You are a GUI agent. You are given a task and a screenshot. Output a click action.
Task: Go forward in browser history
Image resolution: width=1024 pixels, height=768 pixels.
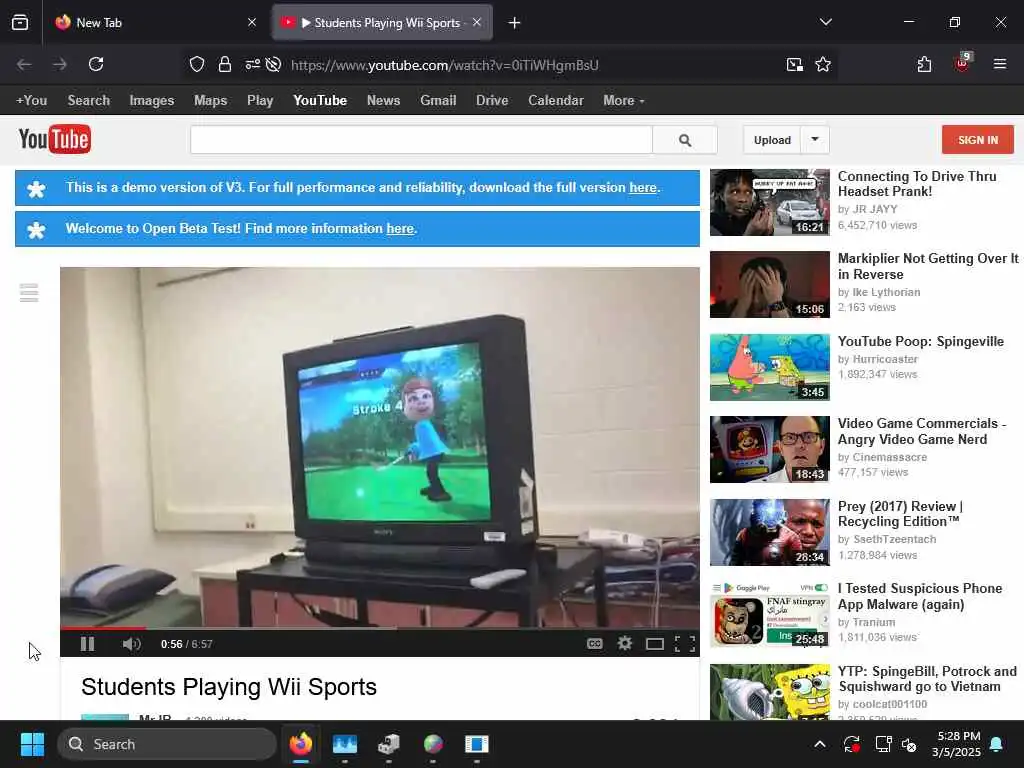[60, 64]
